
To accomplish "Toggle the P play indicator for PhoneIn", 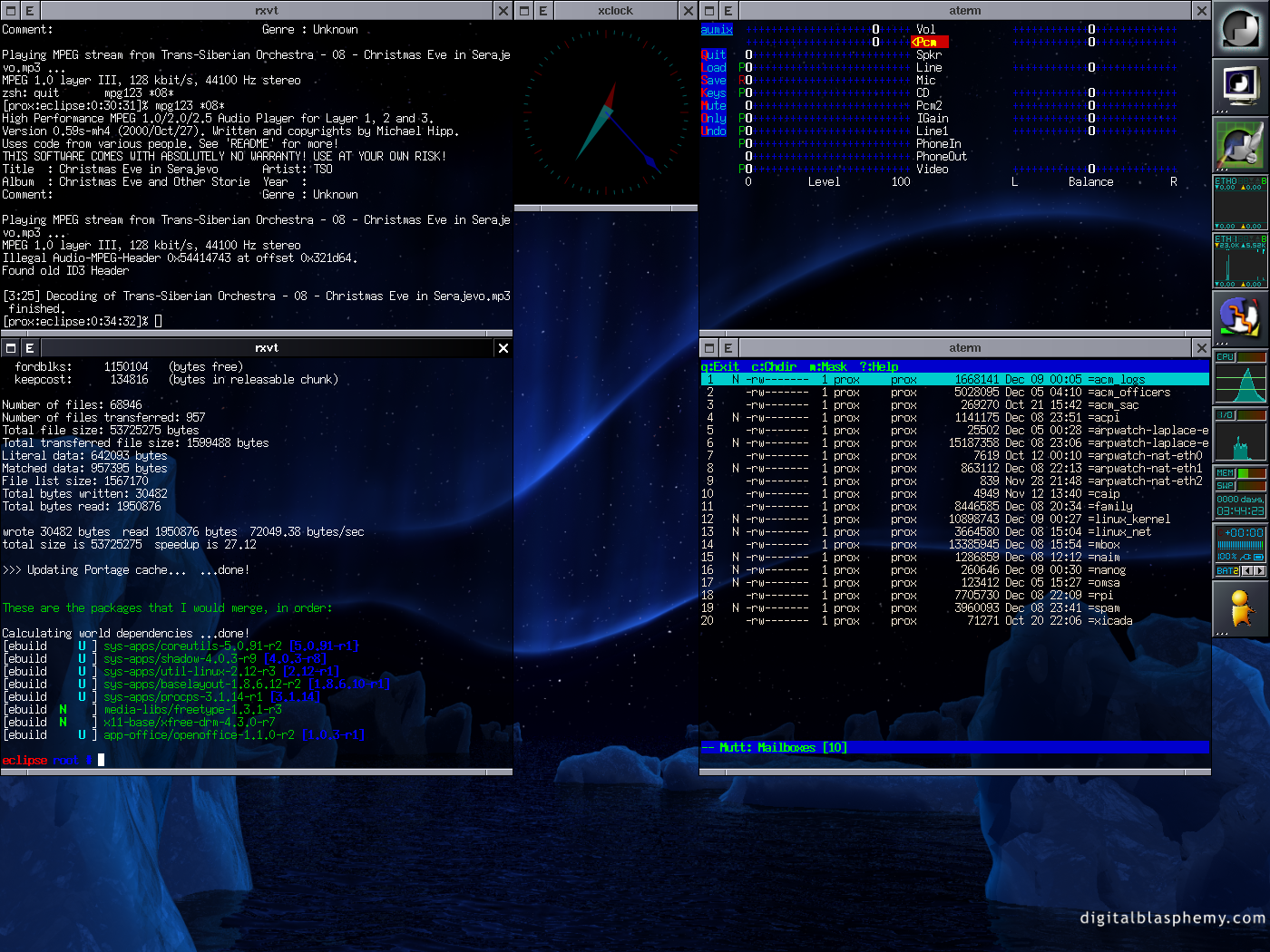I will [x=741, y=144].
